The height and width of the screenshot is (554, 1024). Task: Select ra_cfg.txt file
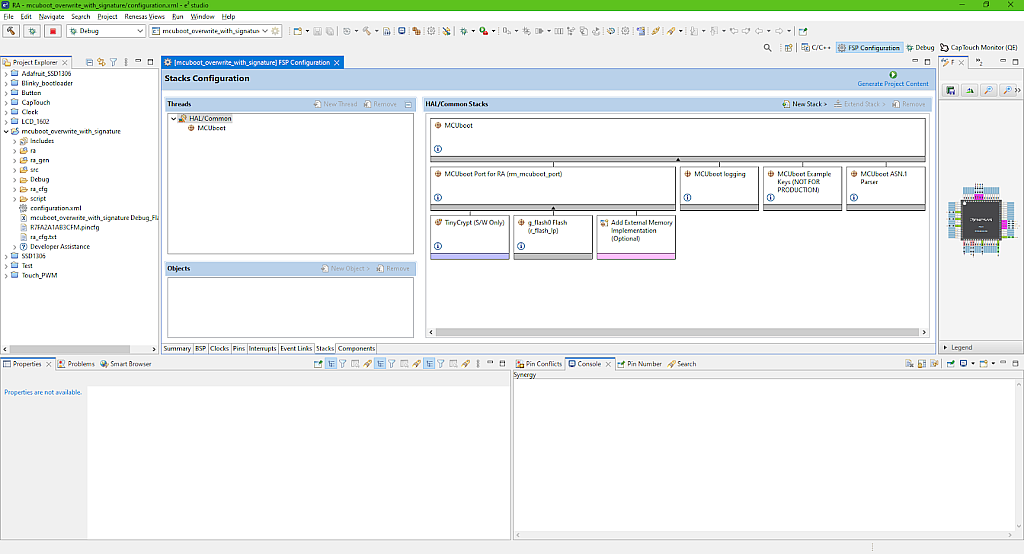tap(43, 237)
